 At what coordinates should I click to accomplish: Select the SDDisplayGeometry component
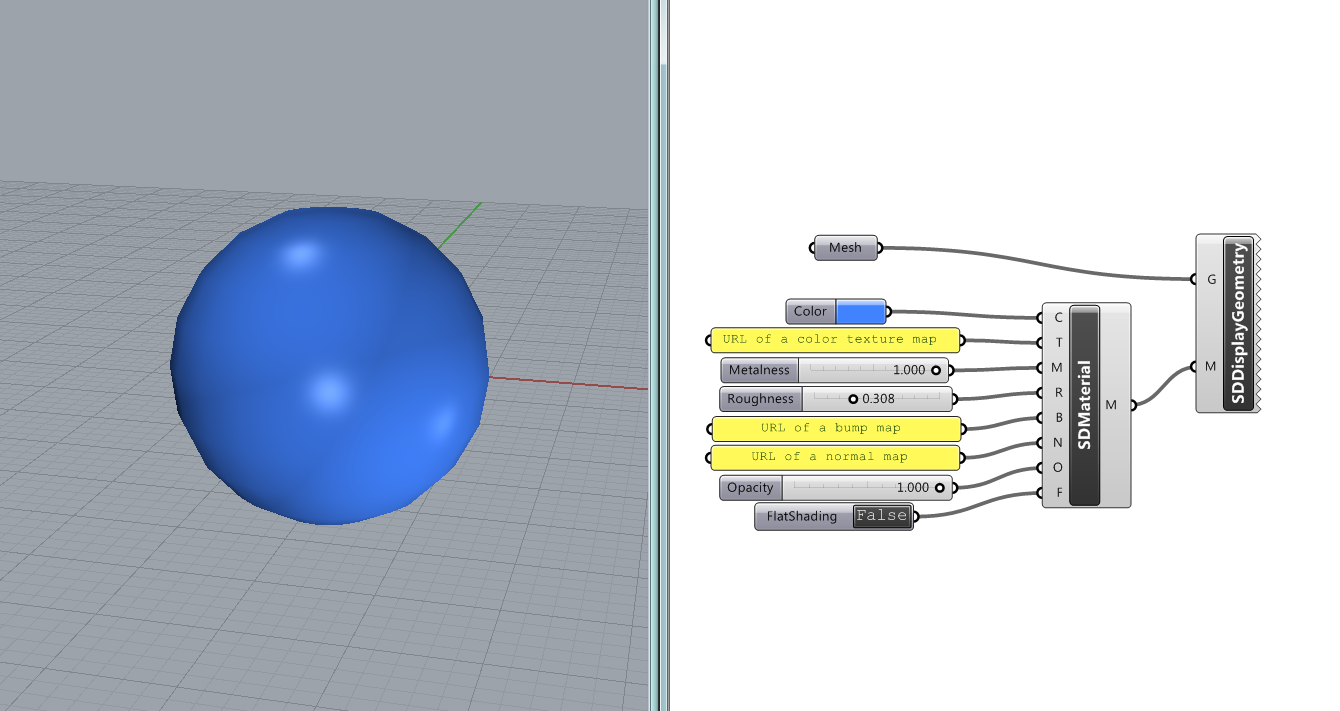1238,324
